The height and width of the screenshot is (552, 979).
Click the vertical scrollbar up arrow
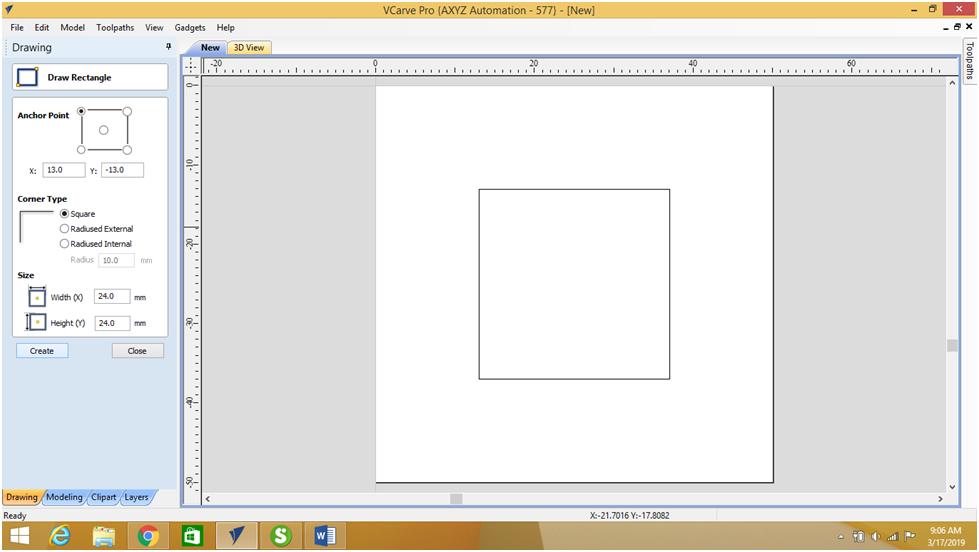tap(952, 82)
